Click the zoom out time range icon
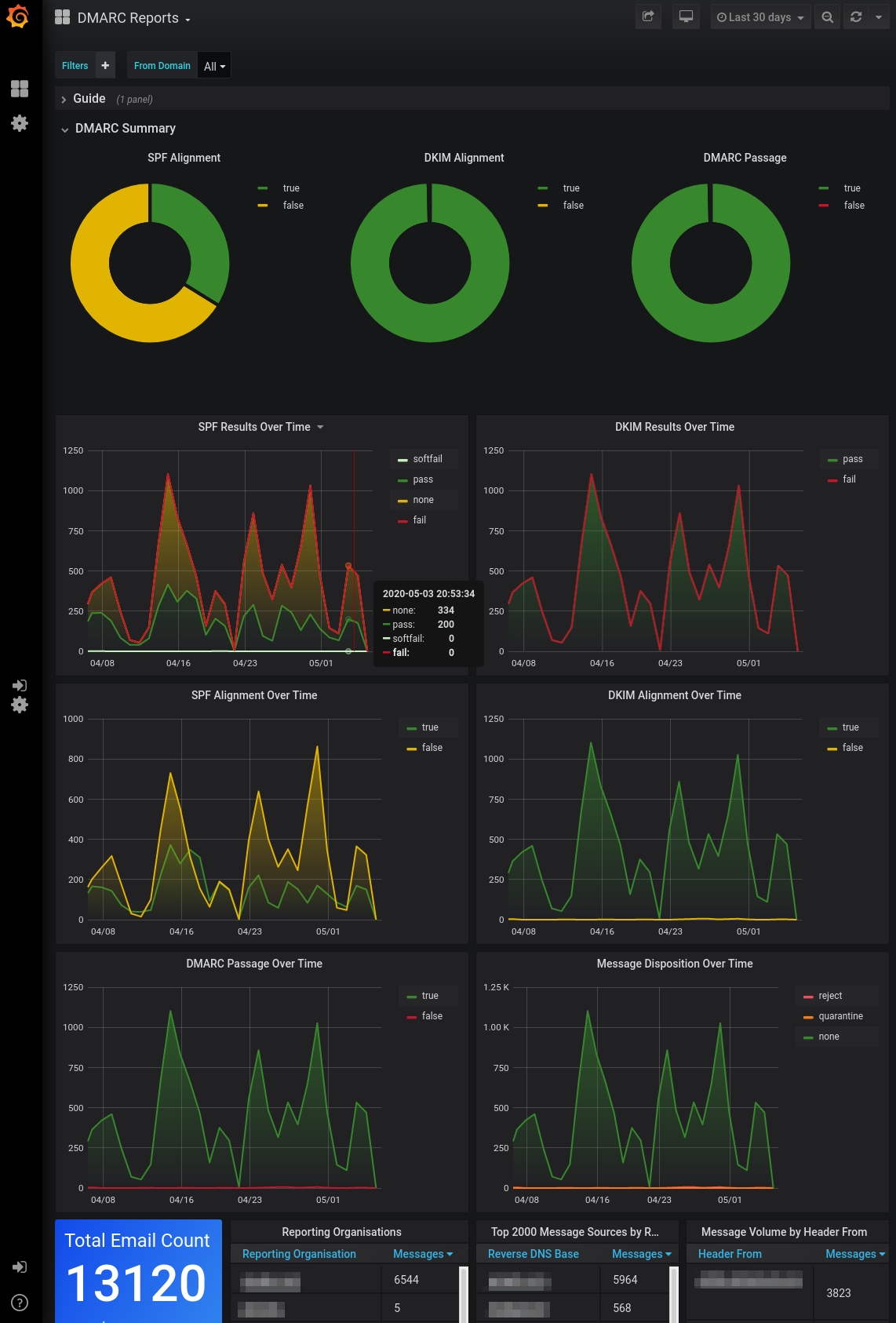The height and width of the screenshot is (1323, 896). pyautogui.click(x=827, y=17)
